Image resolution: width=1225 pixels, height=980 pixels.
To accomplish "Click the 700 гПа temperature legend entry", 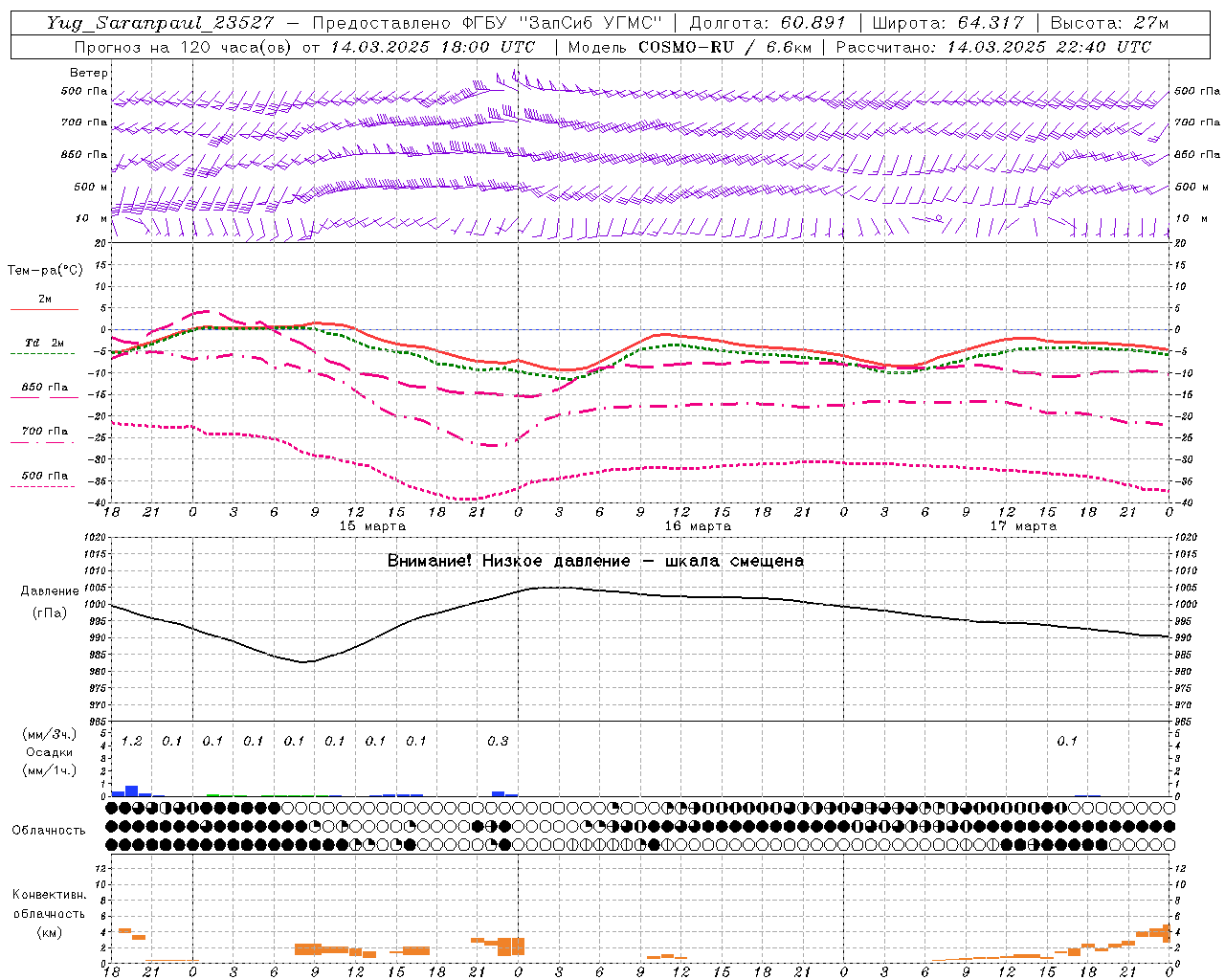I will coord(45,432).
